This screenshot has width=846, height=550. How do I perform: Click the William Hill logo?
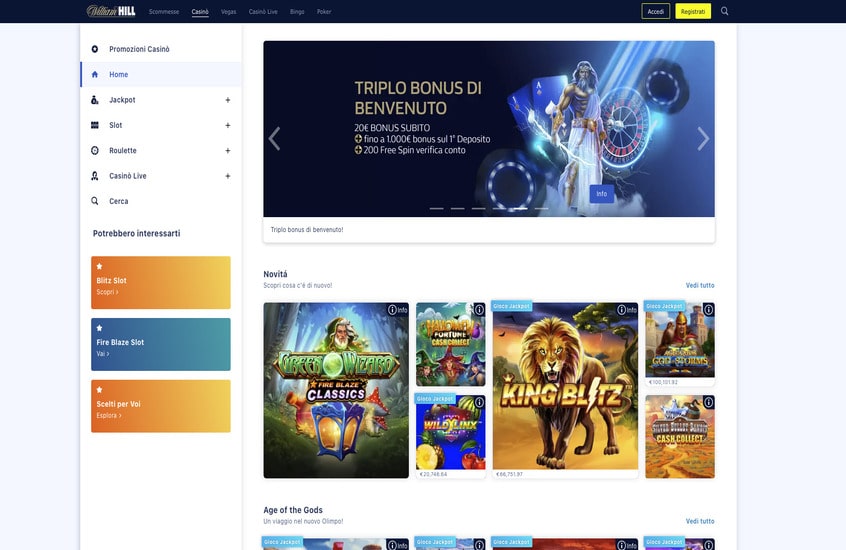(x=111, y=11)
